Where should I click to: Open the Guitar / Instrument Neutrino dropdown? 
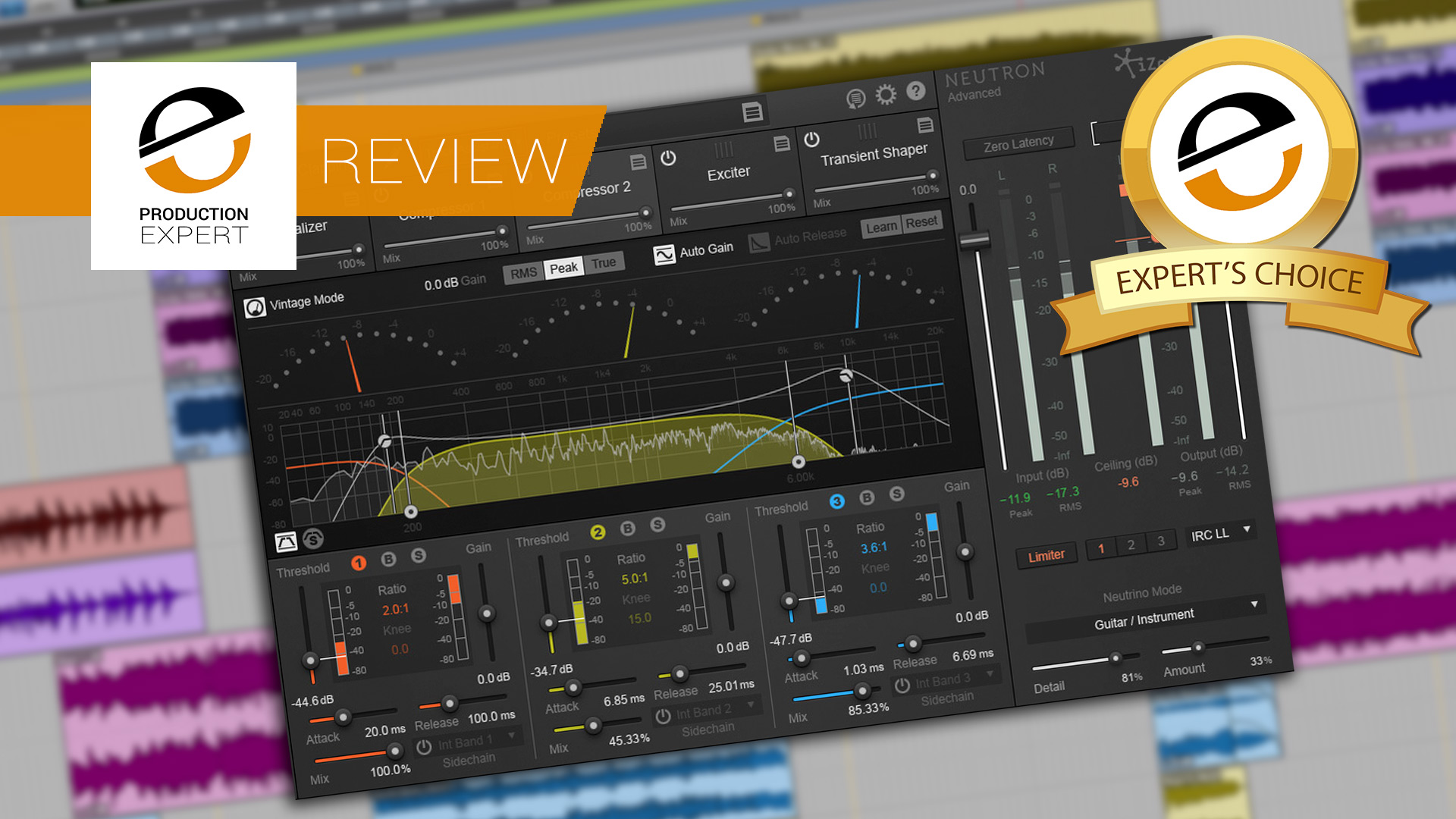1146,619
